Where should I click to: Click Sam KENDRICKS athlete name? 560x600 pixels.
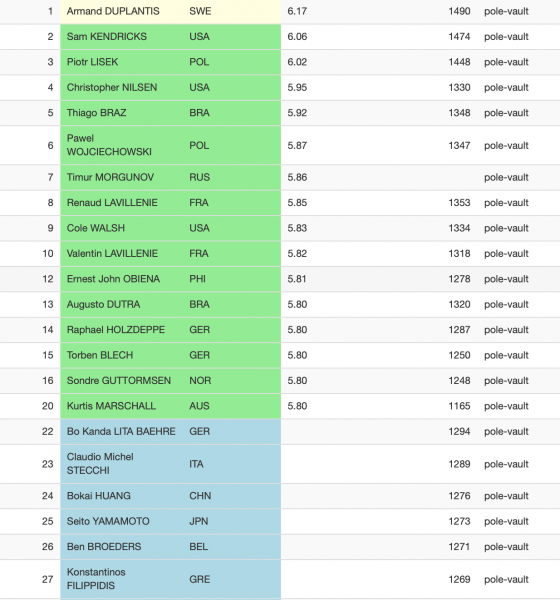(107, 37)
